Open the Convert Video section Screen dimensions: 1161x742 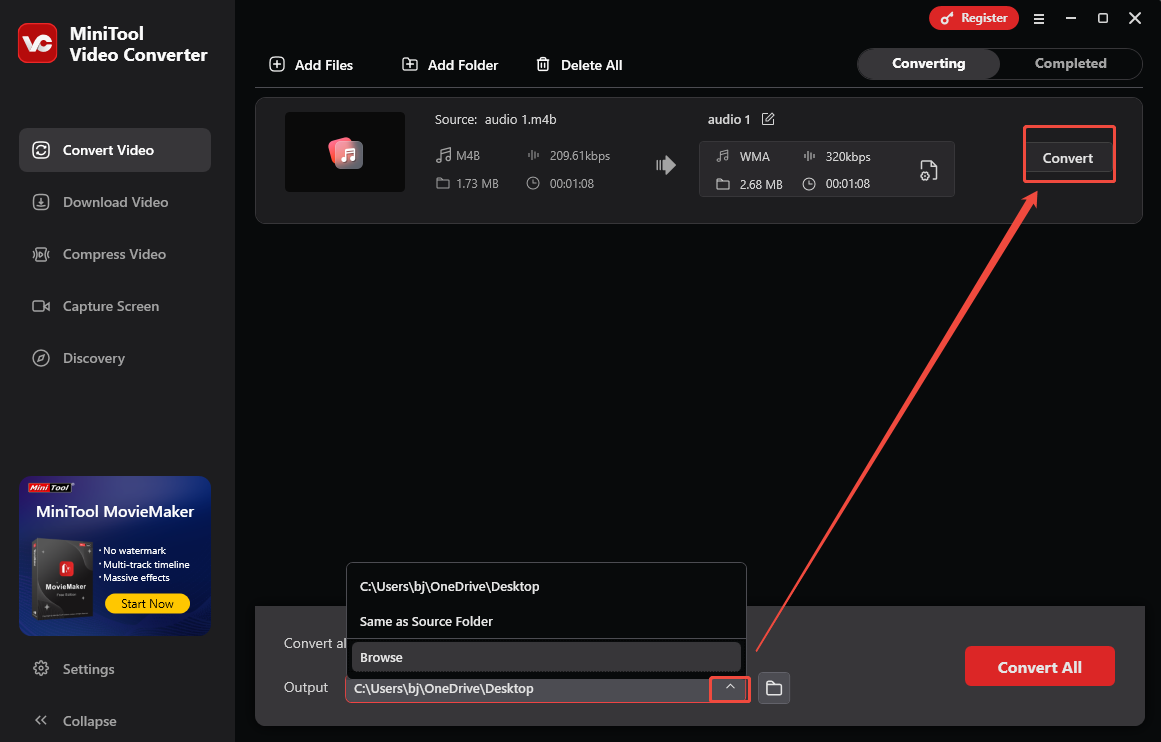(x=115, y=150)
